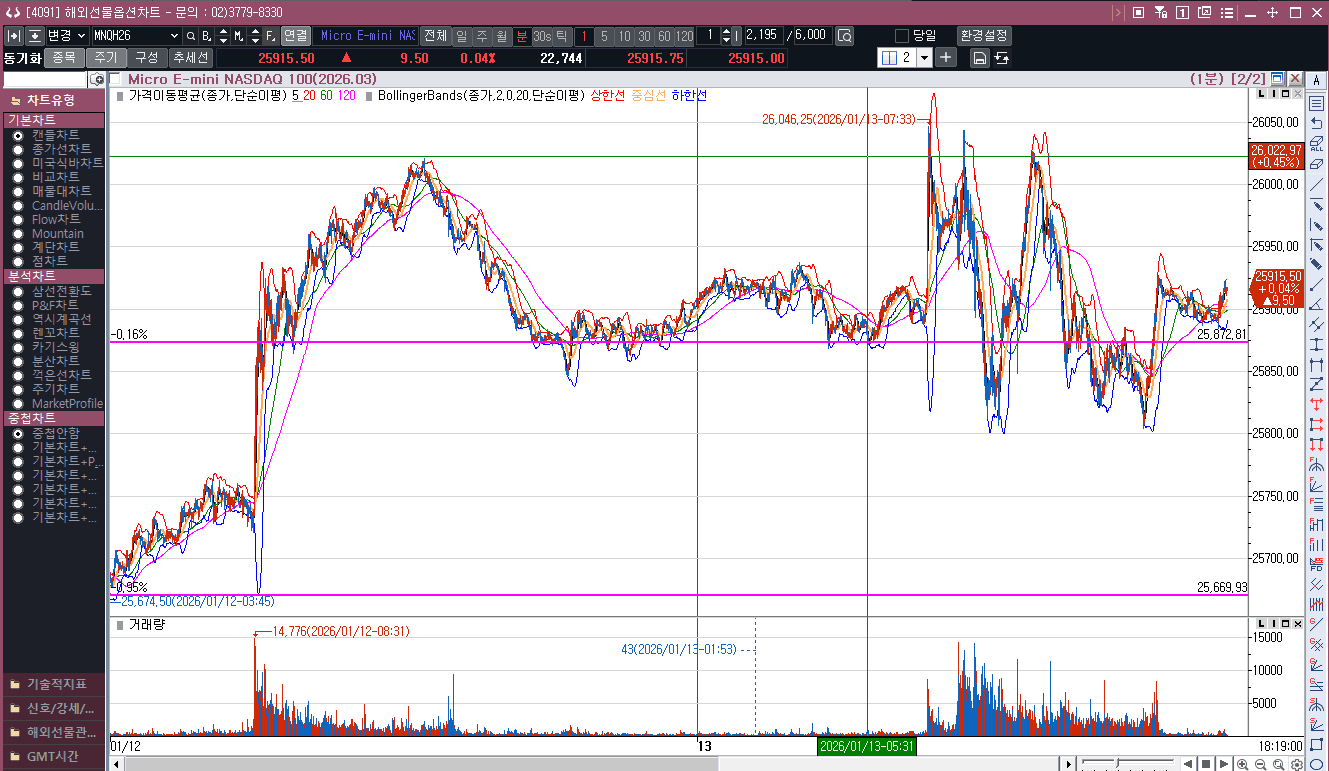Image resolution: width=1329 pixels, height=771 pixels.
Task: Zoom out using the magnifier minus icon
Action: (1260, 764)
